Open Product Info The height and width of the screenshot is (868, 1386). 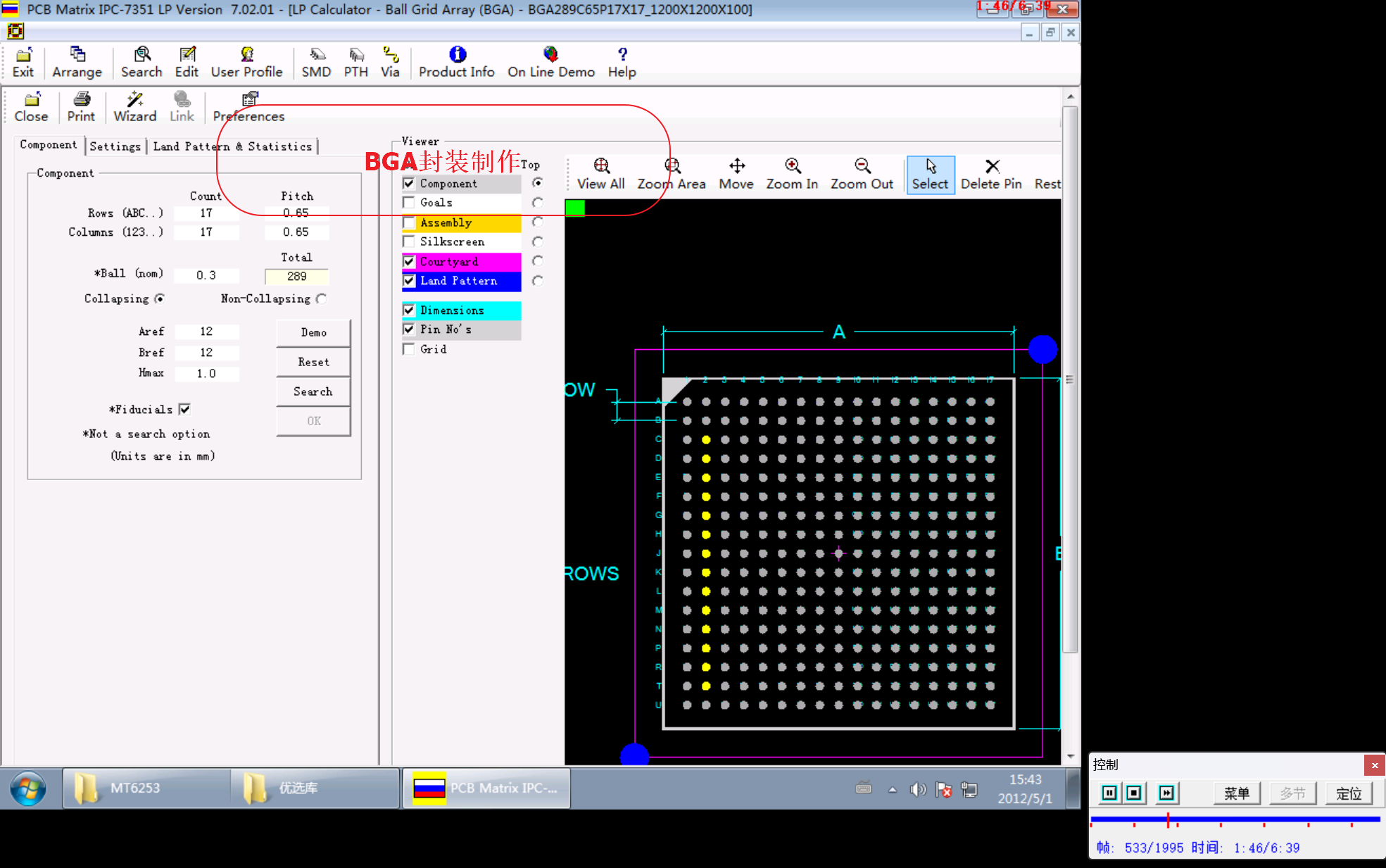click(457, 62)
